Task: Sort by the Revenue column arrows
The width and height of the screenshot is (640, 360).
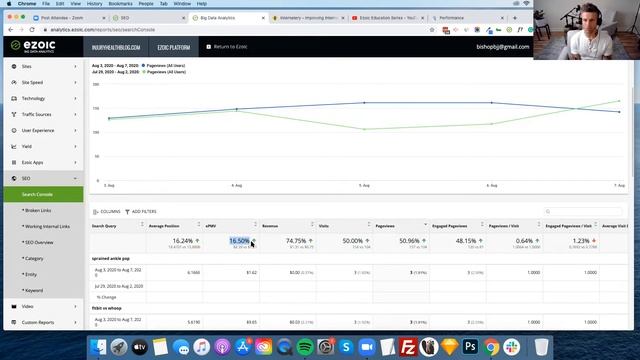Action: coord(312,224)
